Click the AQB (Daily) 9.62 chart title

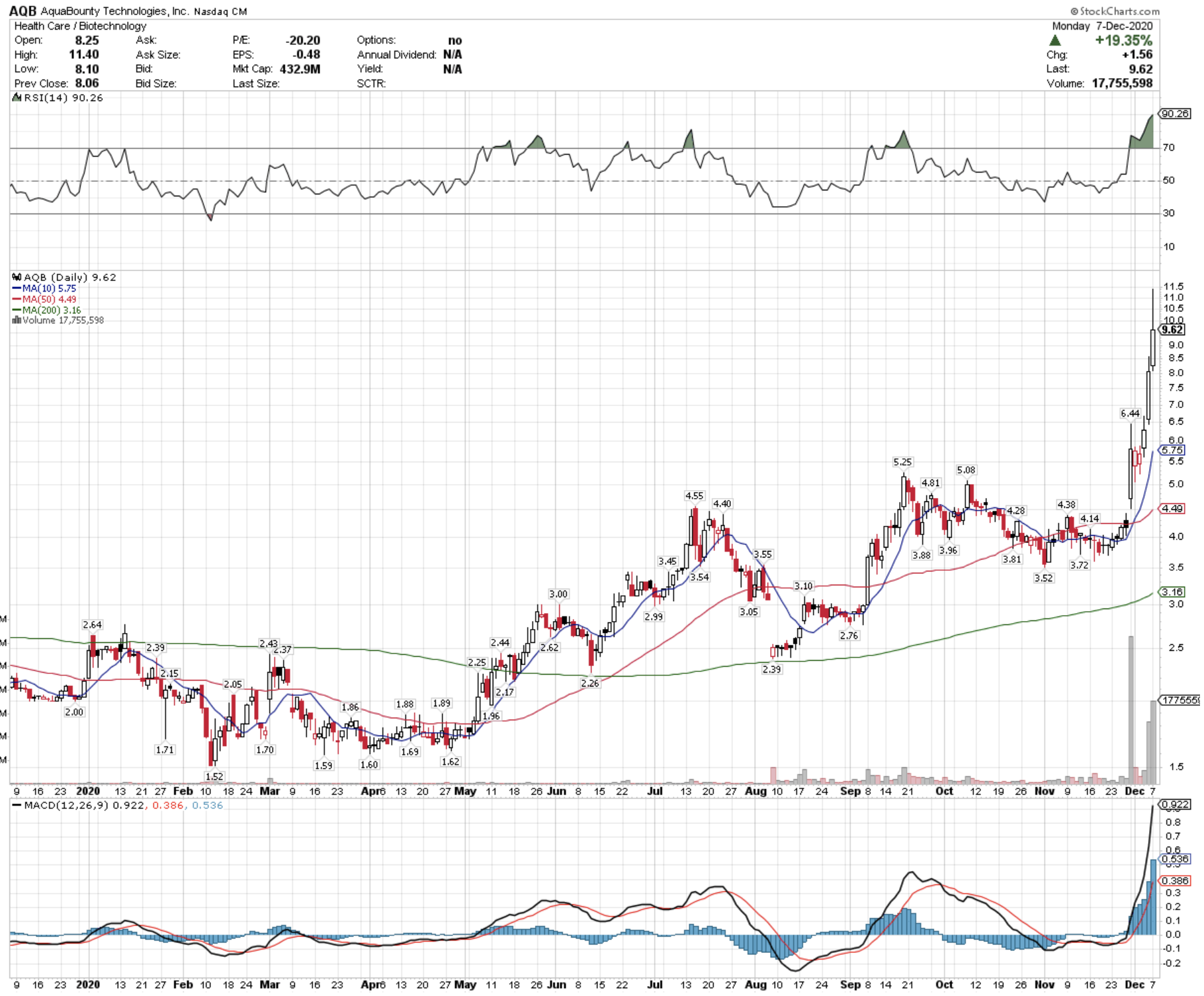70,278
